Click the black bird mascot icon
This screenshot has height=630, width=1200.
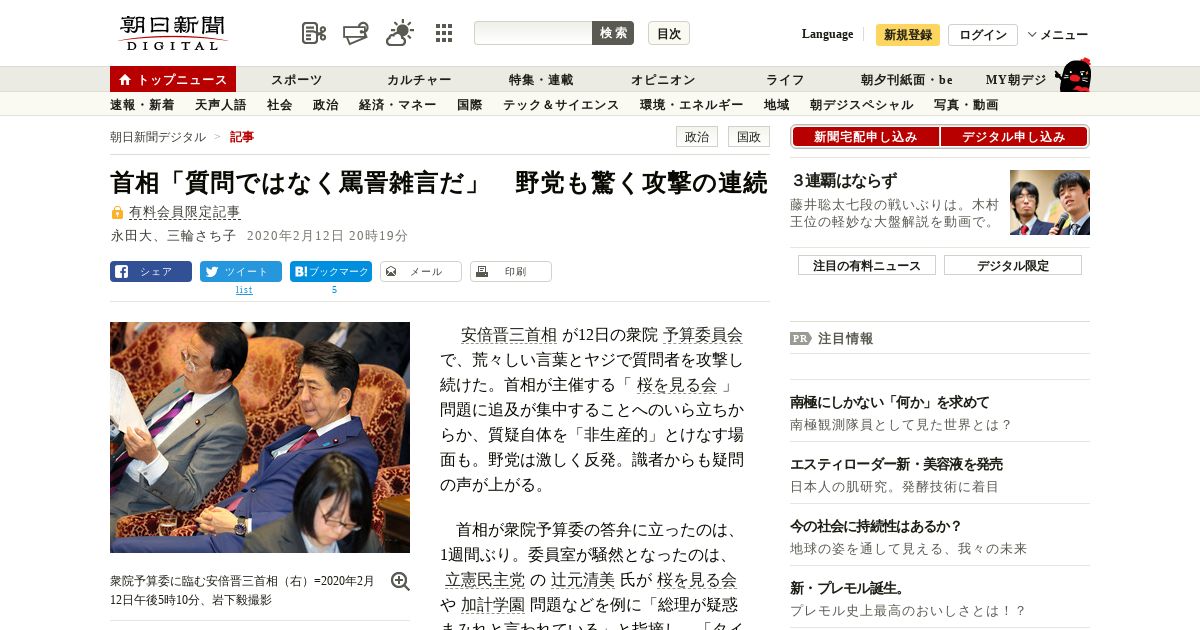[x=1073, y=75]
